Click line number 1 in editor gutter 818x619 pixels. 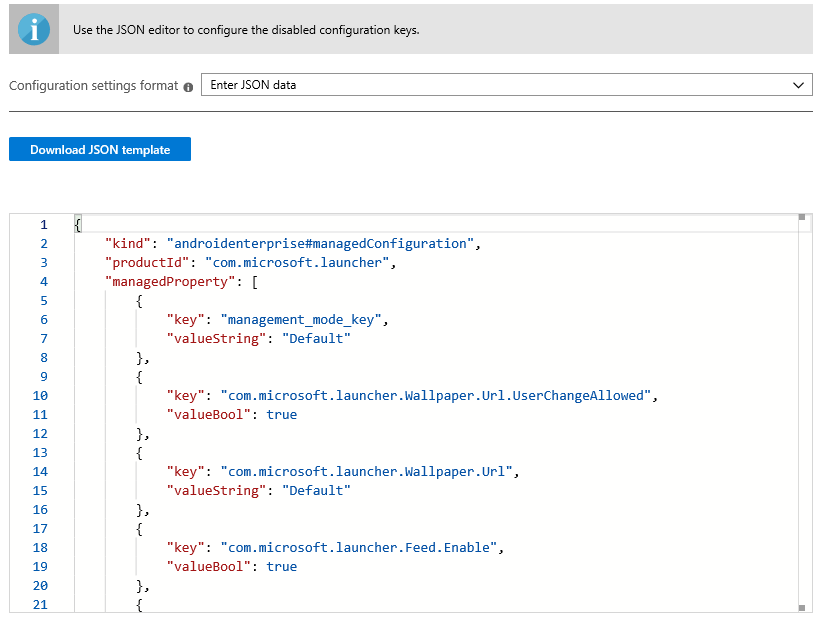click(x=43, y=225)
